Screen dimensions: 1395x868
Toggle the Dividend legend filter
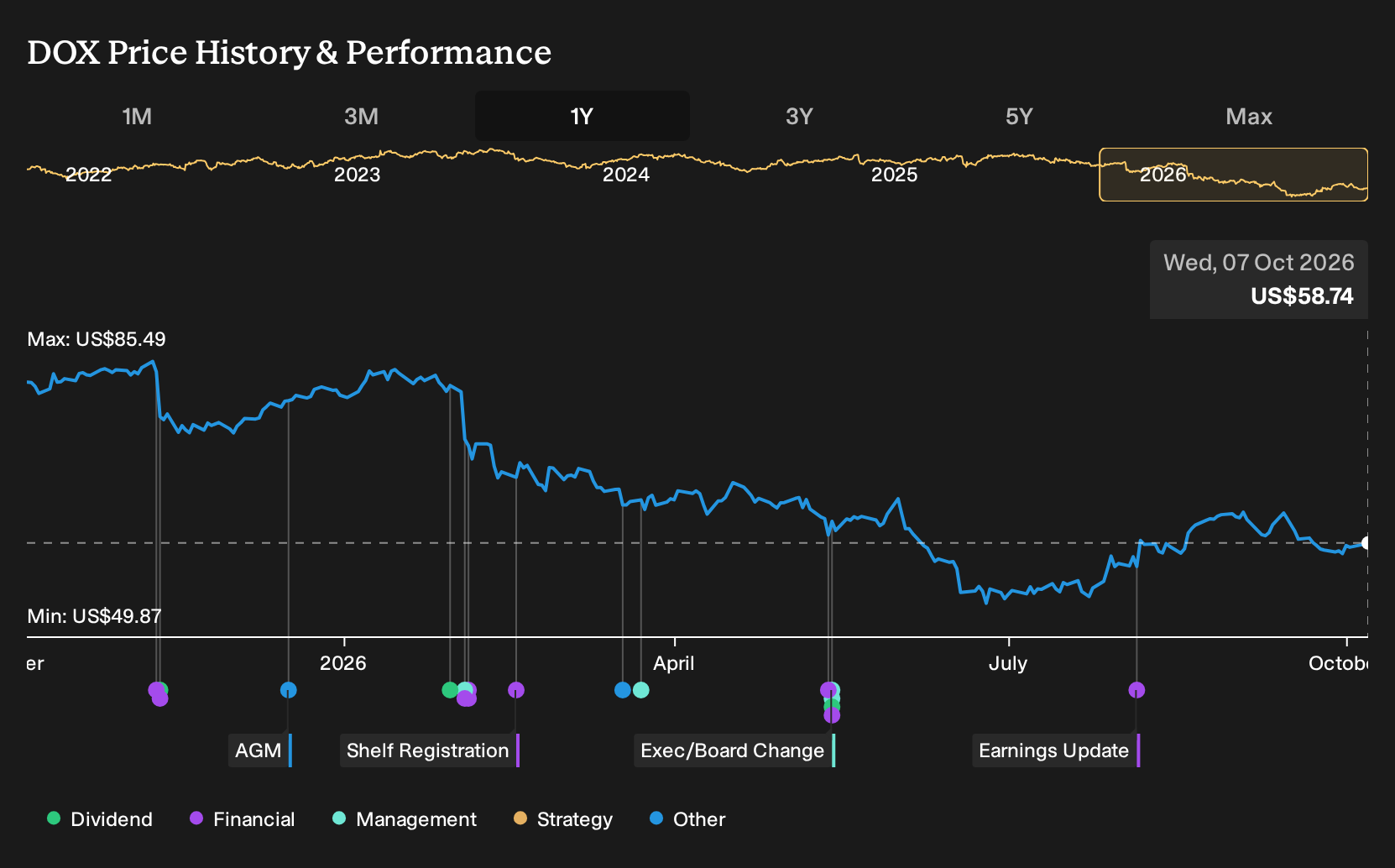[x=100, y=819]
